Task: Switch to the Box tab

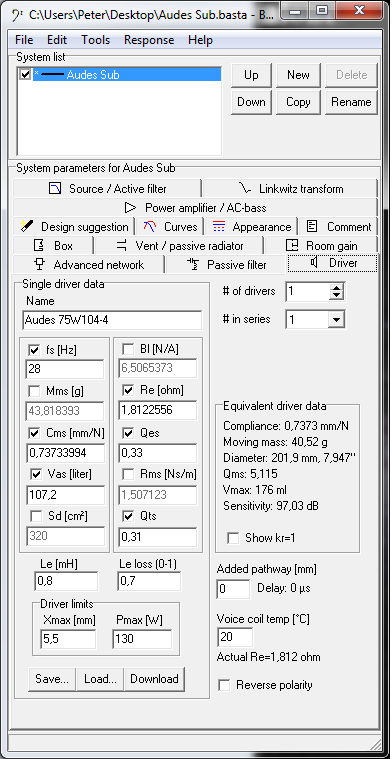Action: point(54,245)
